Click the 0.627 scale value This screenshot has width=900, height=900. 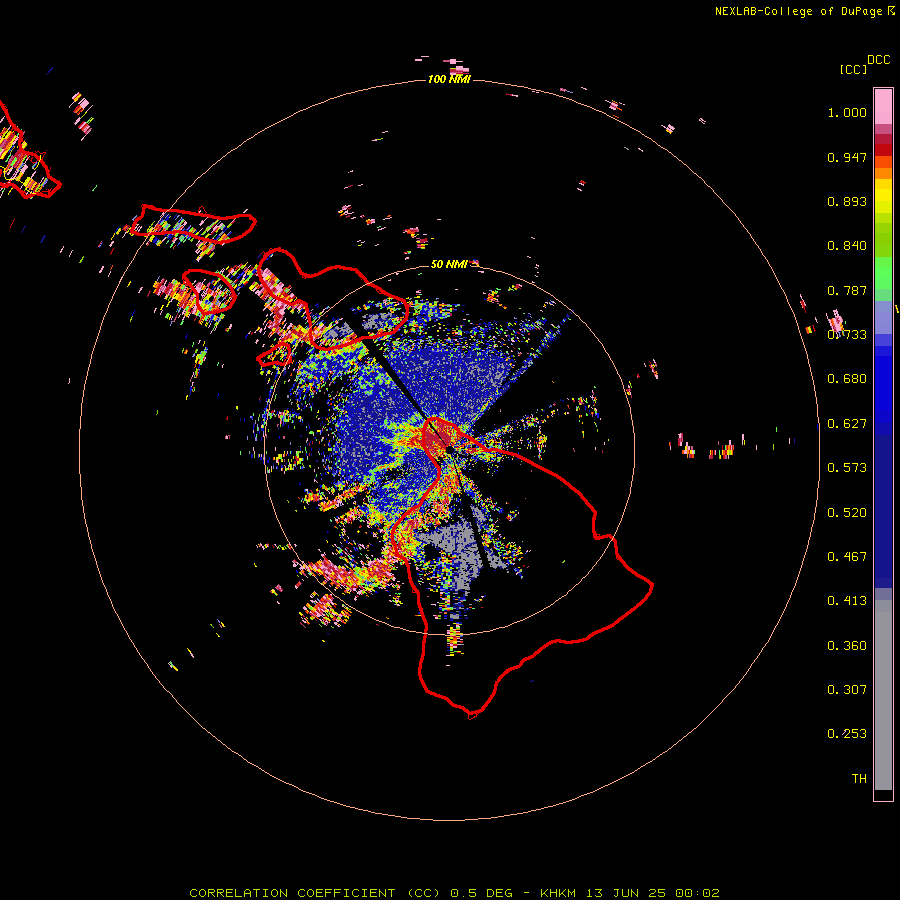click(x=847, y=424)
